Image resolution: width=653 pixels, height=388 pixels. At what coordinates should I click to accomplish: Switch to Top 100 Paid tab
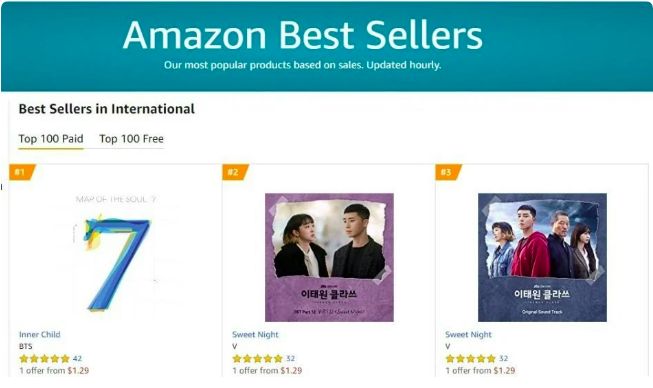pos(51,139)
